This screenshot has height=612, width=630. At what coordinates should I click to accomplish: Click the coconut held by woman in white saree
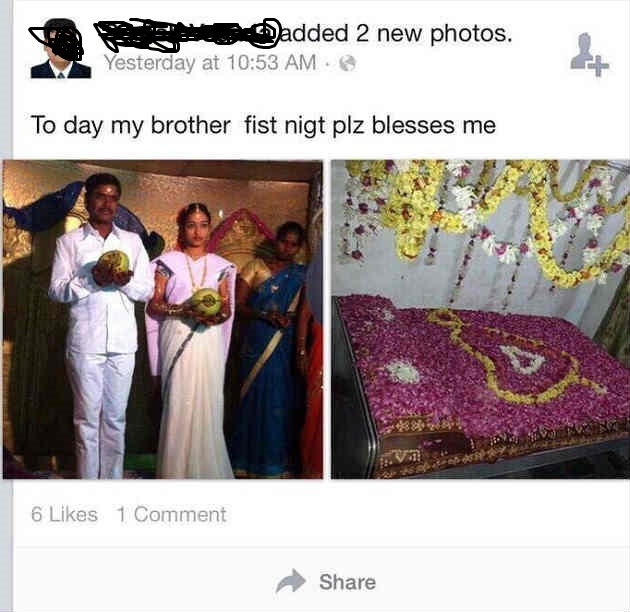pos(207,301)
